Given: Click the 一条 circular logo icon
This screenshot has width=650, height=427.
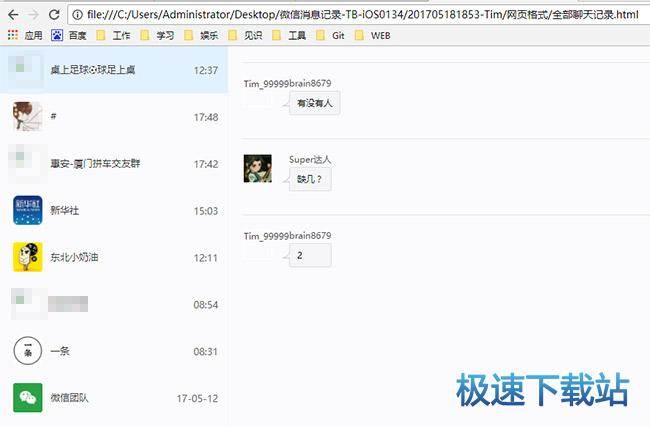Looking at the screenshot, I should (28, 351).
